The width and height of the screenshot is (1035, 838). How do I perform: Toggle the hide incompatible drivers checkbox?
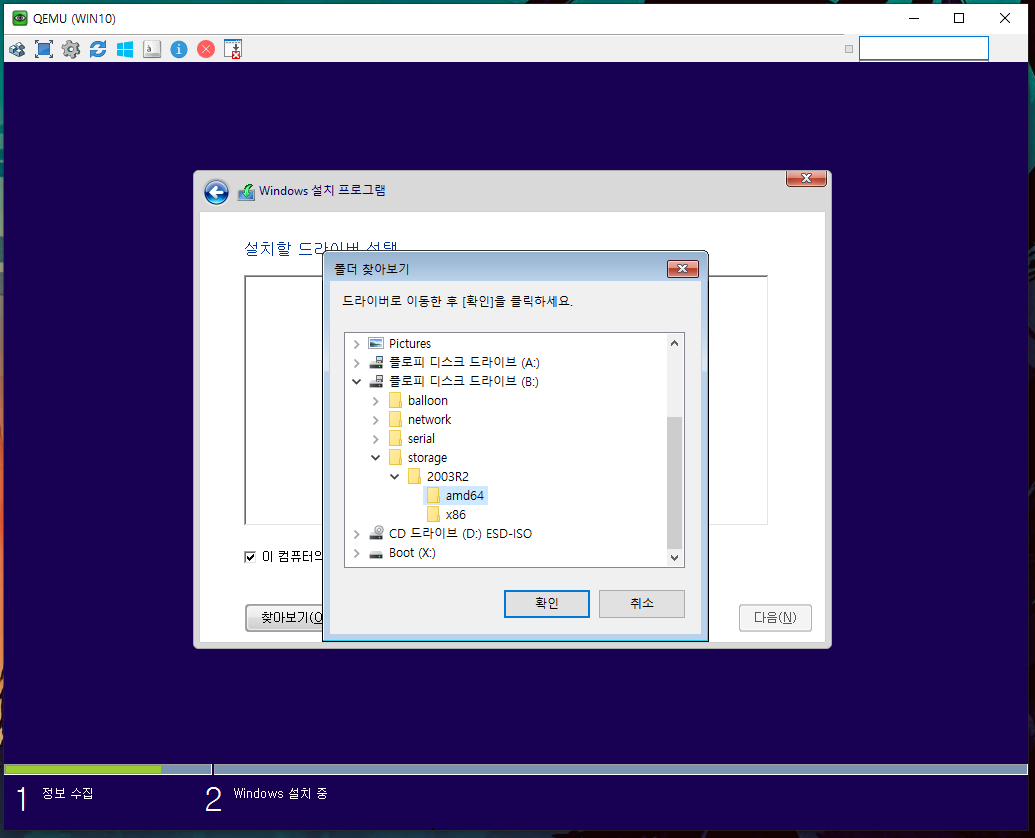coord(250,557)
